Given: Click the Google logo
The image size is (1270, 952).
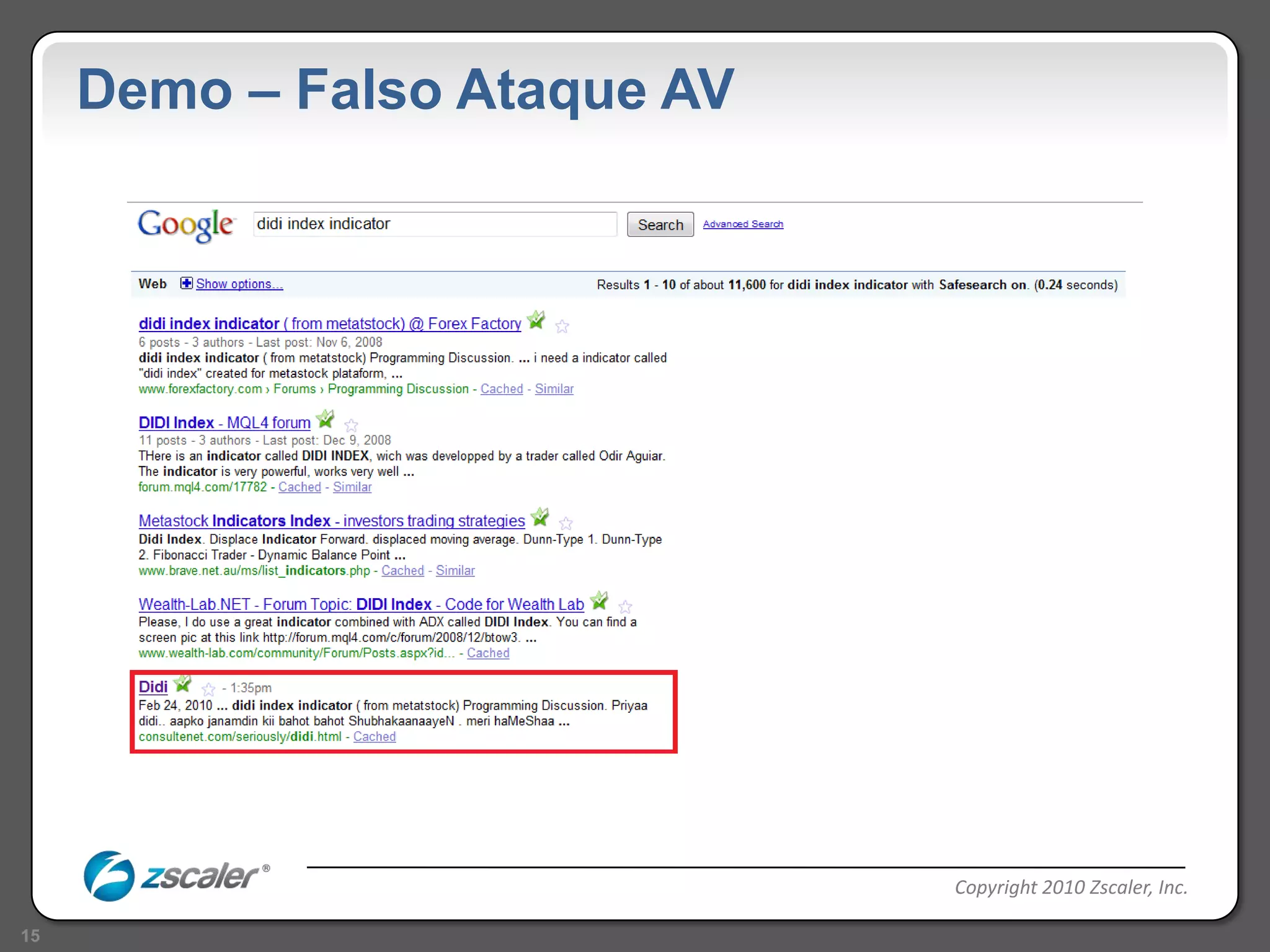Looking at the screenshot, I should 185,225.
